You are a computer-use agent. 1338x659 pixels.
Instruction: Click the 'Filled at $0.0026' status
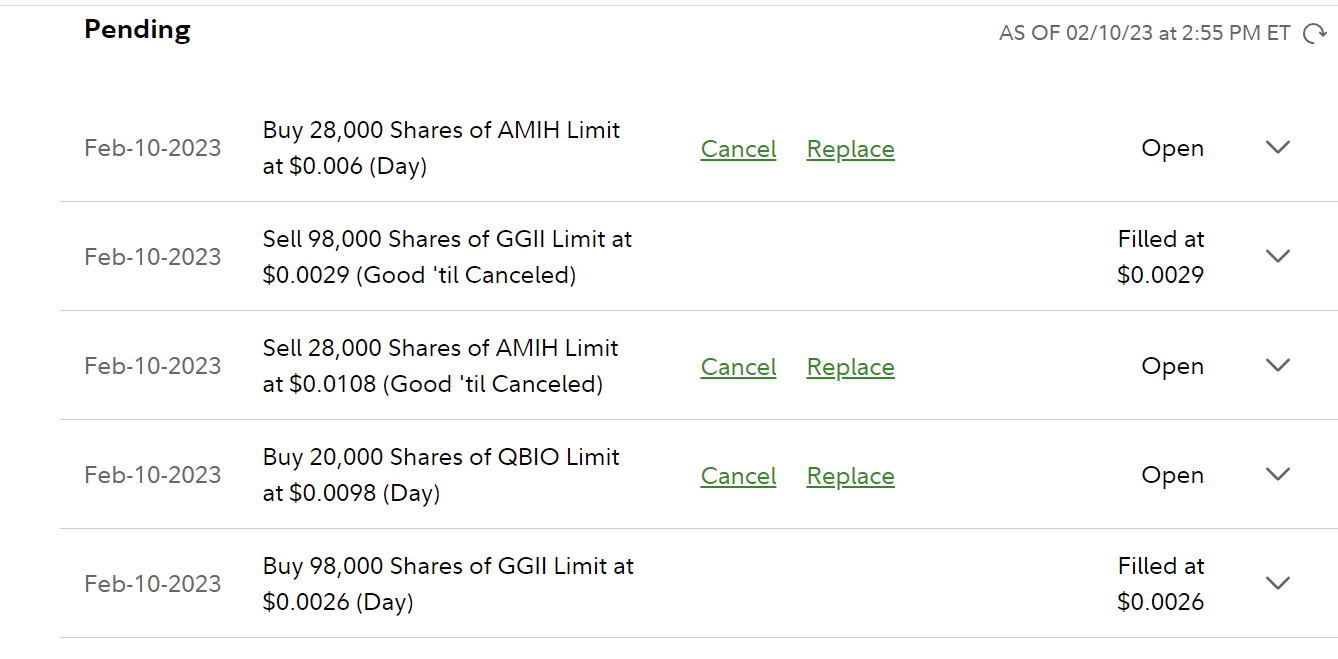[1160, 584]
